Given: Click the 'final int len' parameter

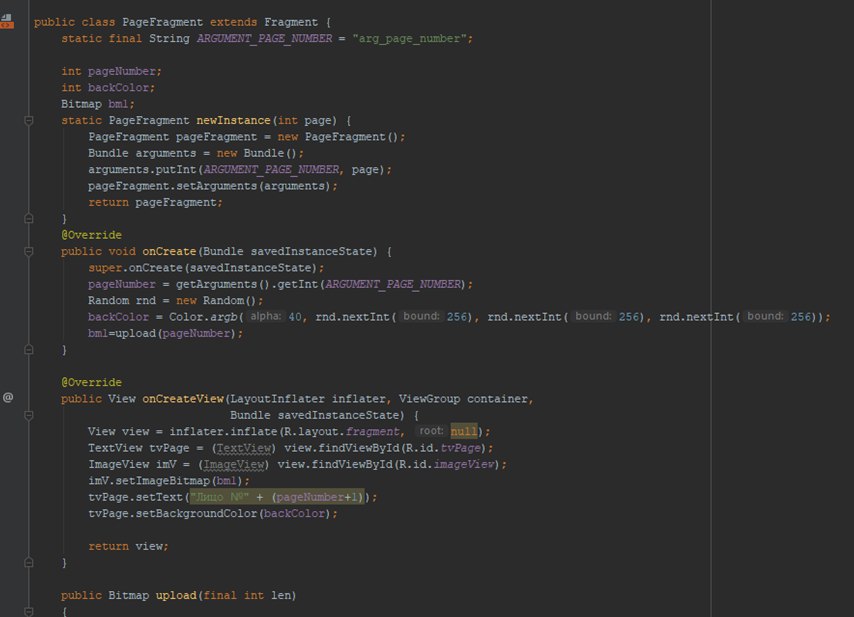Looking at the screenshot, I should [x=247, y=595].
